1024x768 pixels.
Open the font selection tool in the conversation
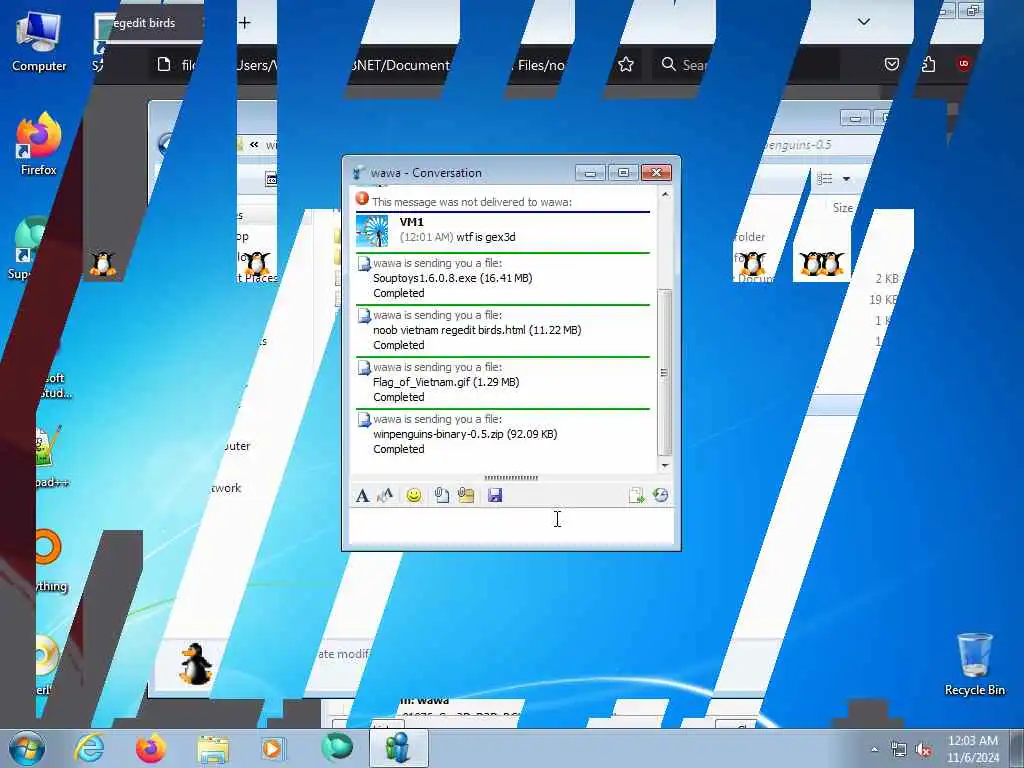click(x=362, y=496)
